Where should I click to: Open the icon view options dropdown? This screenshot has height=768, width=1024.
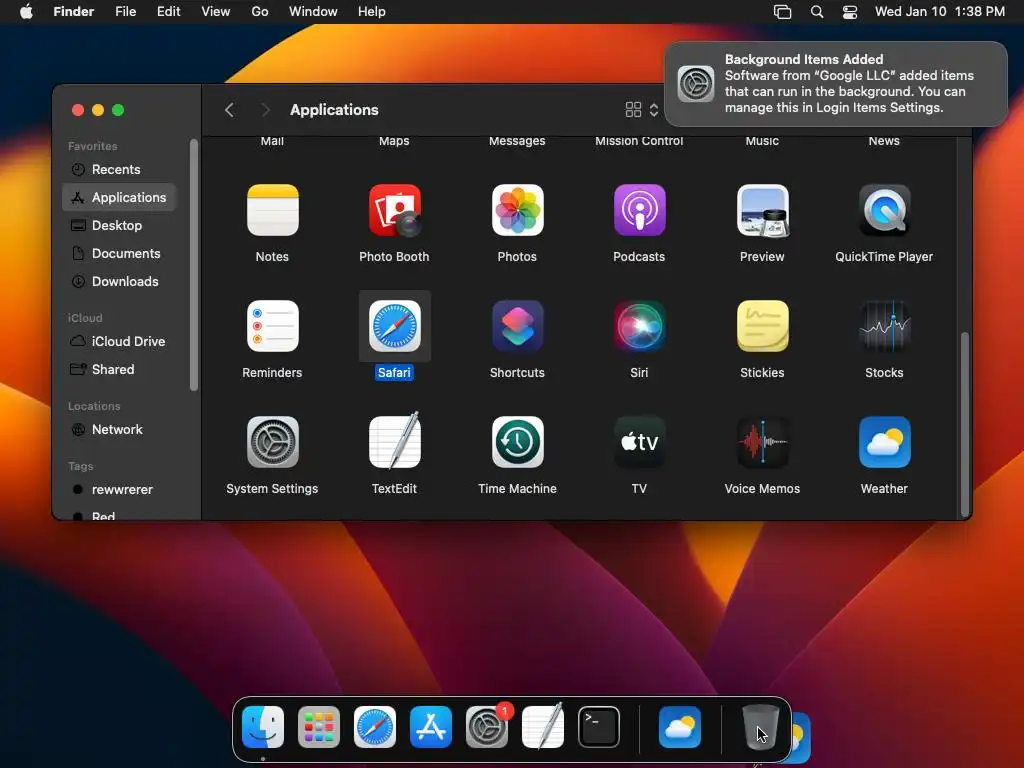pos(642,110)
